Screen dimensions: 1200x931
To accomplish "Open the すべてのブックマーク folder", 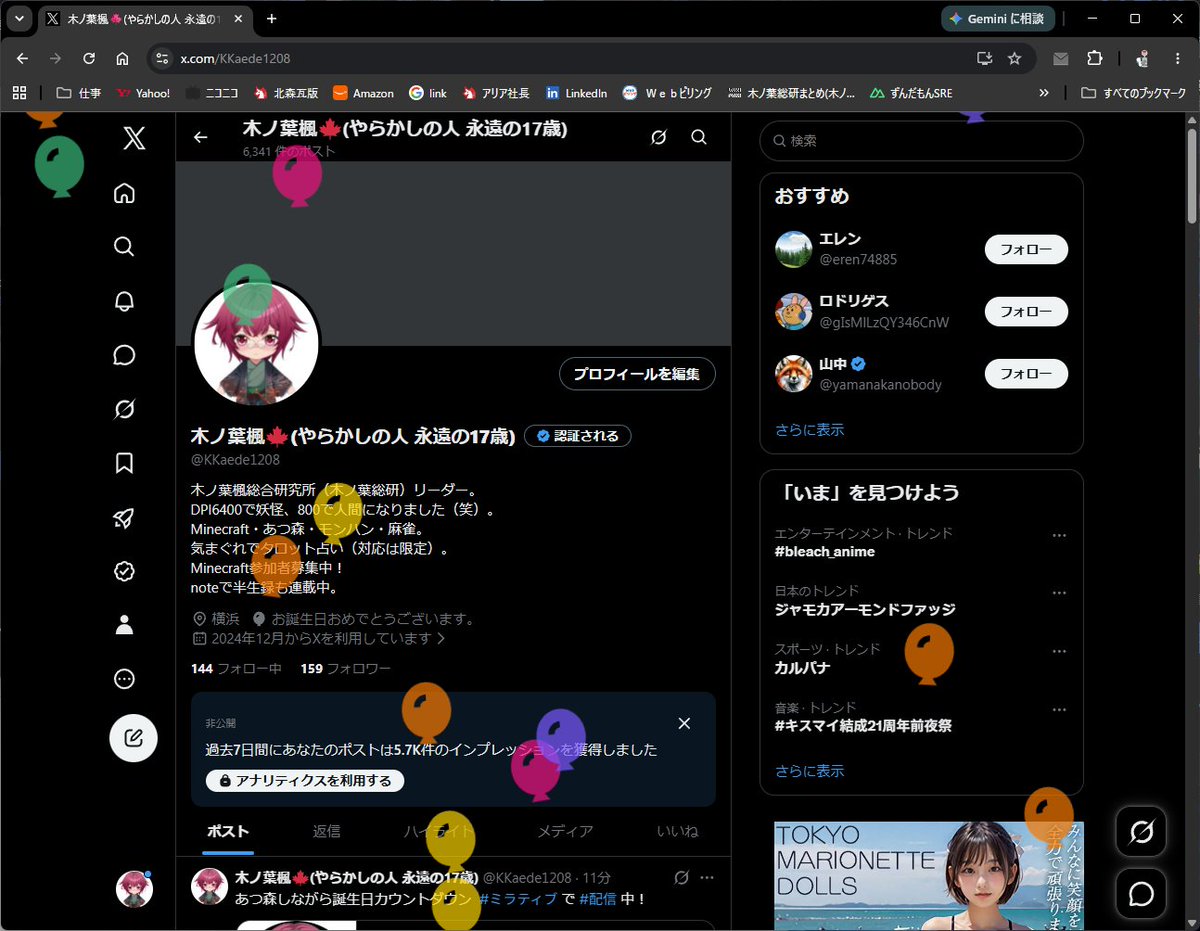I will [1132, 93].
